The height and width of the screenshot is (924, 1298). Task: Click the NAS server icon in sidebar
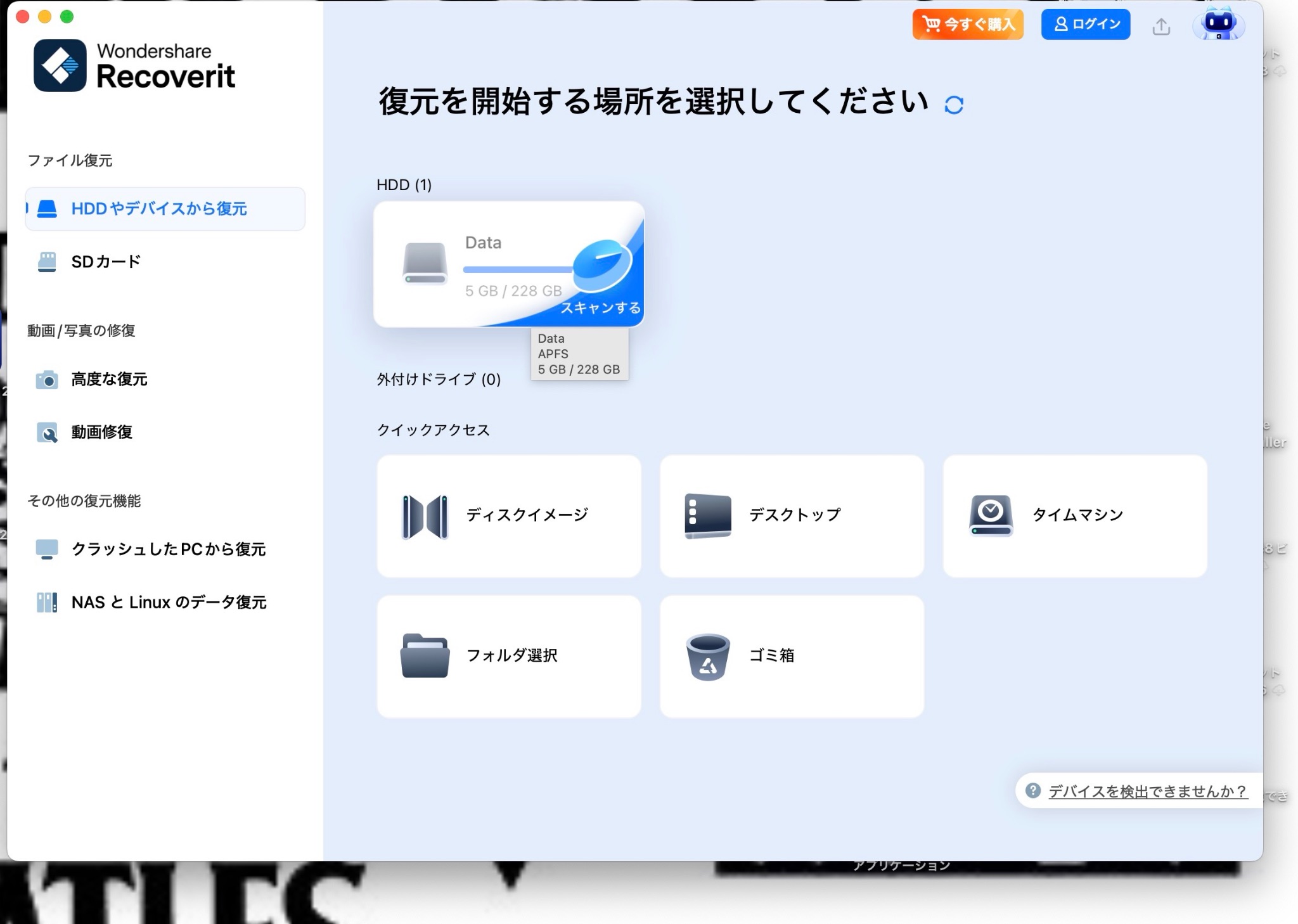[x=47, y=602]
